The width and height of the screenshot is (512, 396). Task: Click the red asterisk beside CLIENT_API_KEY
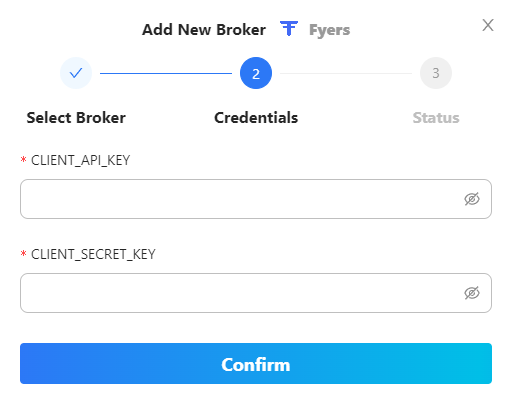point(23,160)
